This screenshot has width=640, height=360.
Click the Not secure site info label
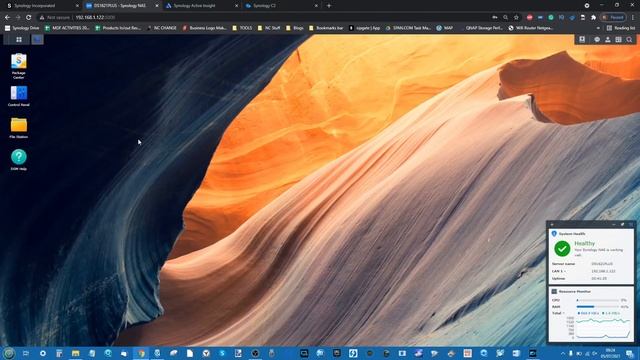click(x=55, y=17)
